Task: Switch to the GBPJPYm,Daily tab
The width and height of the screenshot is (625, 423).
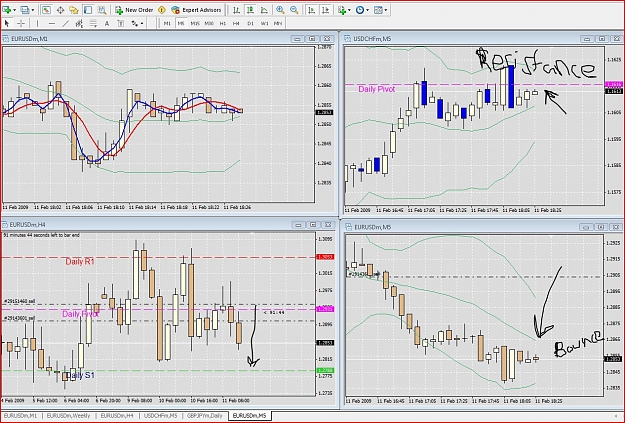Action: (x=204, y=416)
